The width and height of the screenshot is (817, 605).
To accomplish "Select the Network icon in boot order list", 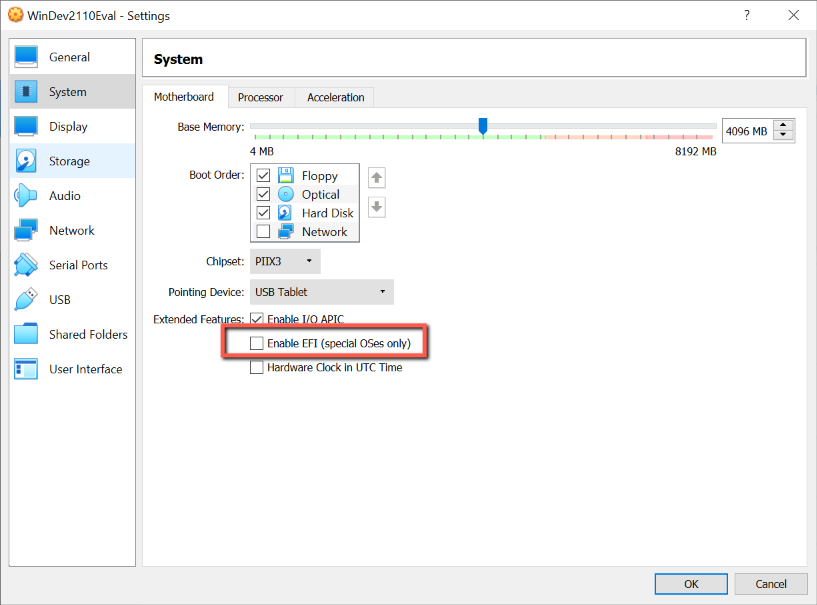I will [286, 231].
